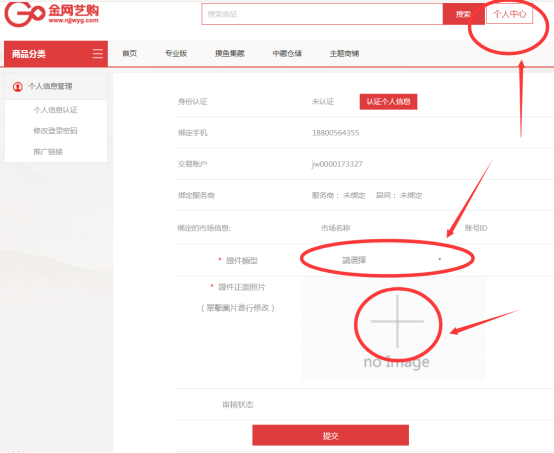Open the 摸鱼集藏 navigation item
This screenshot has width=554, height=453.
tap(230, 53)
